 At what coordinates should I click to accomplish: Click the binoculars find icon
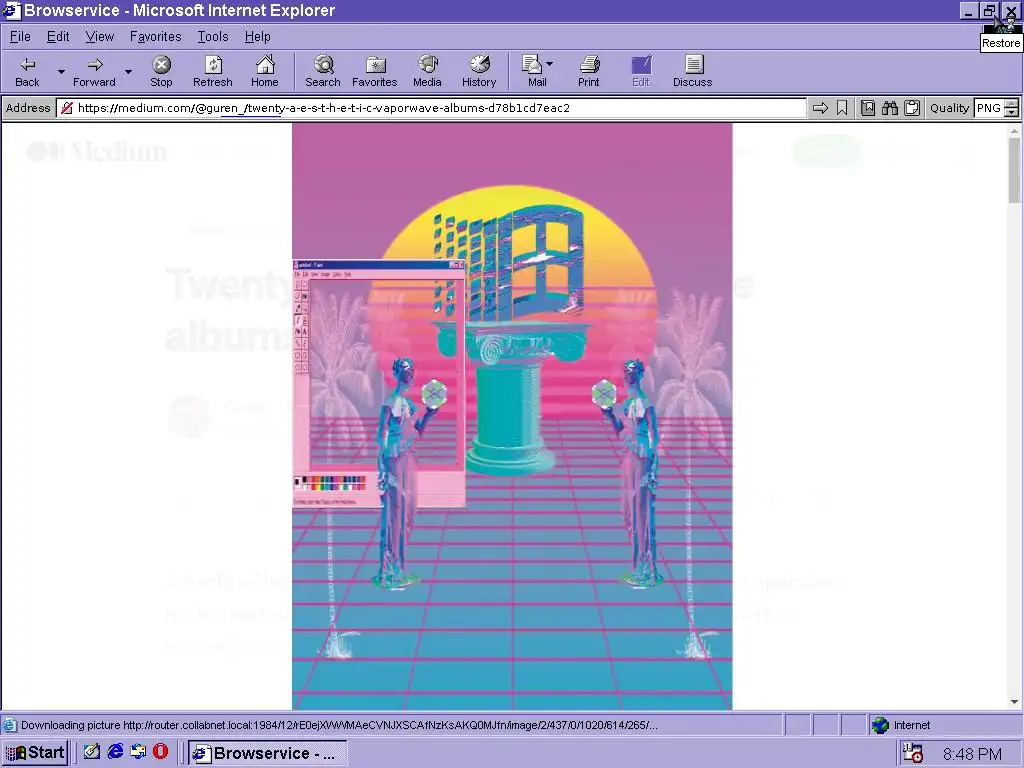click(890, 108)
